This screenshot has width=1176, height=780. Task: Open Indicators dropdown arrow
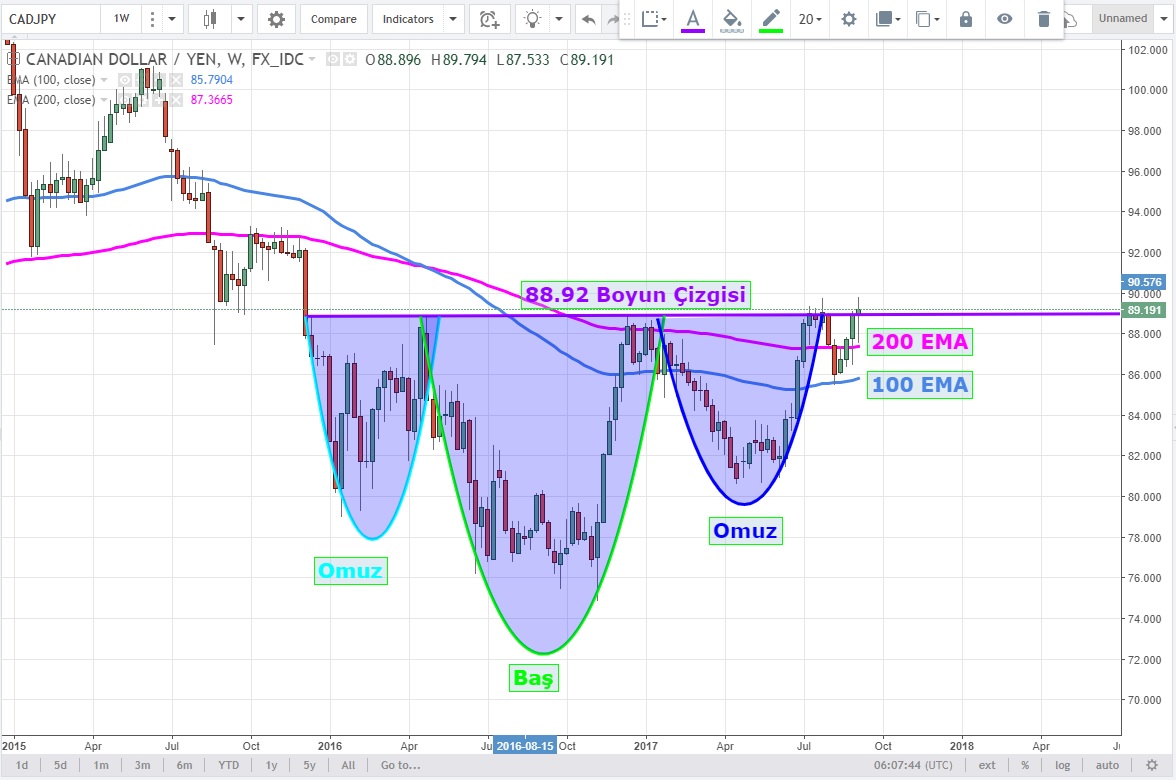[454, 19]
